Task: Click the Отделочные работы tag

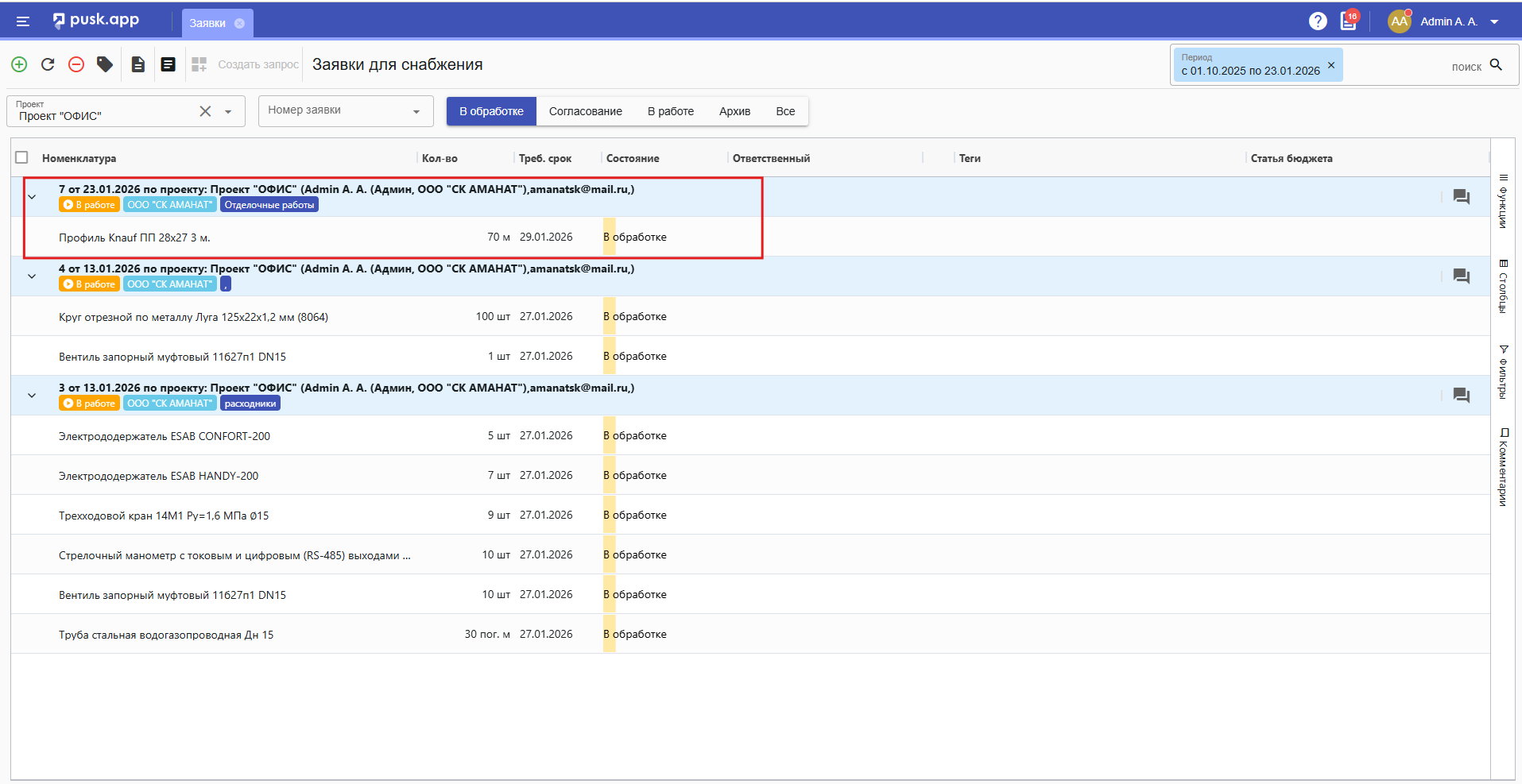Action: click(269, 205)
